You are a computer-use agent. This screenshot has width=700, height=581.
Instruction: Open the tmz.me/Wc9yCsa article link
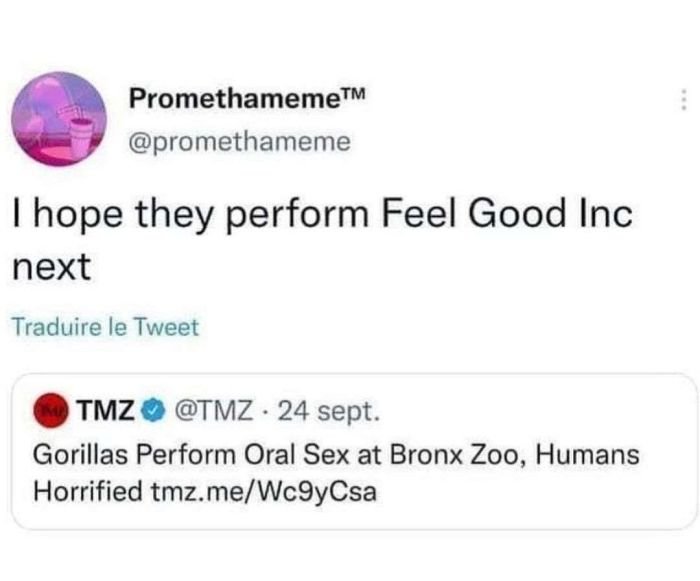[x=264, y=492]
